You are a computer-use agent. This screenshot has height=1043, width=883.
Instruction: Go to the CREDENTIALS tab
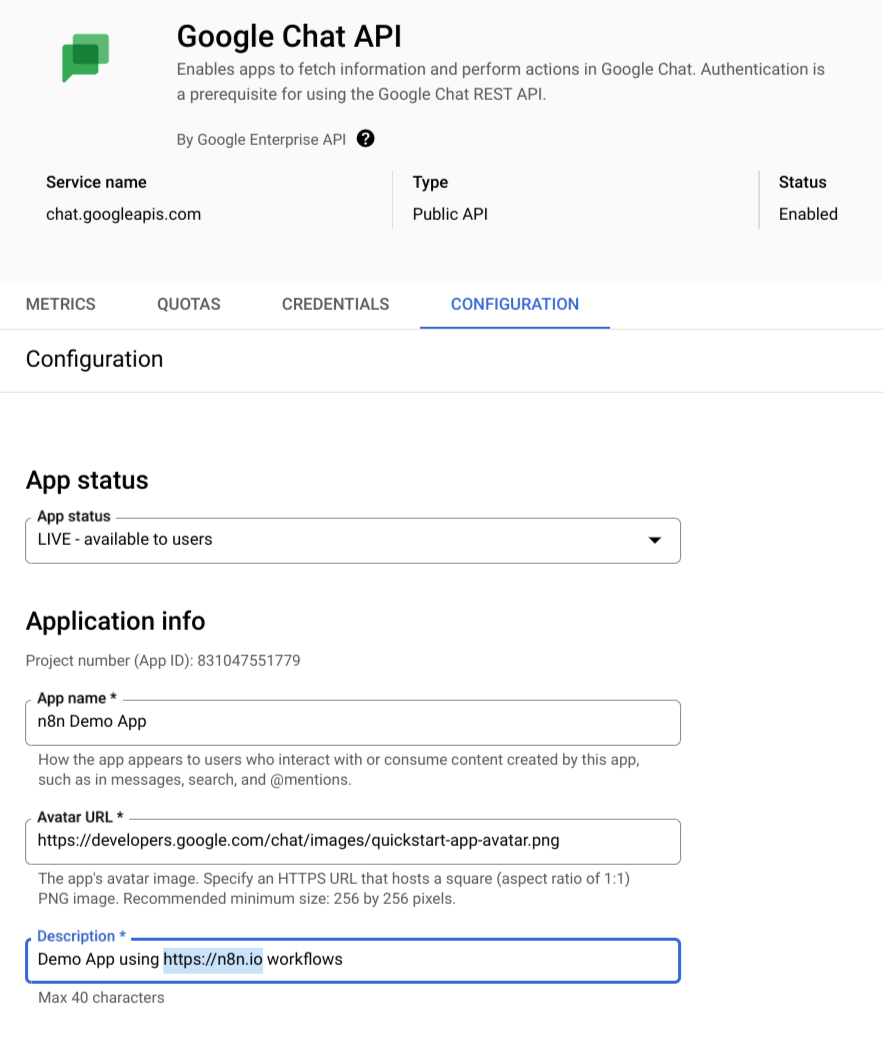(335, 304)
